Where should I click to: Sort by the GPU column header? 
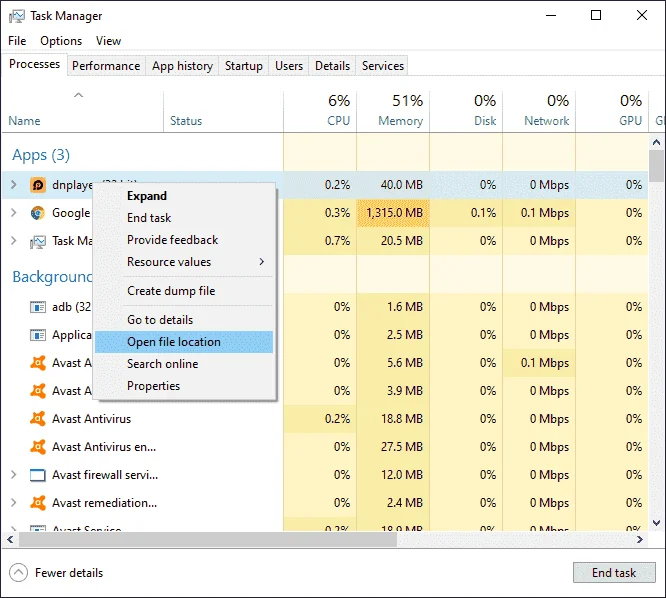coord(612,111)
